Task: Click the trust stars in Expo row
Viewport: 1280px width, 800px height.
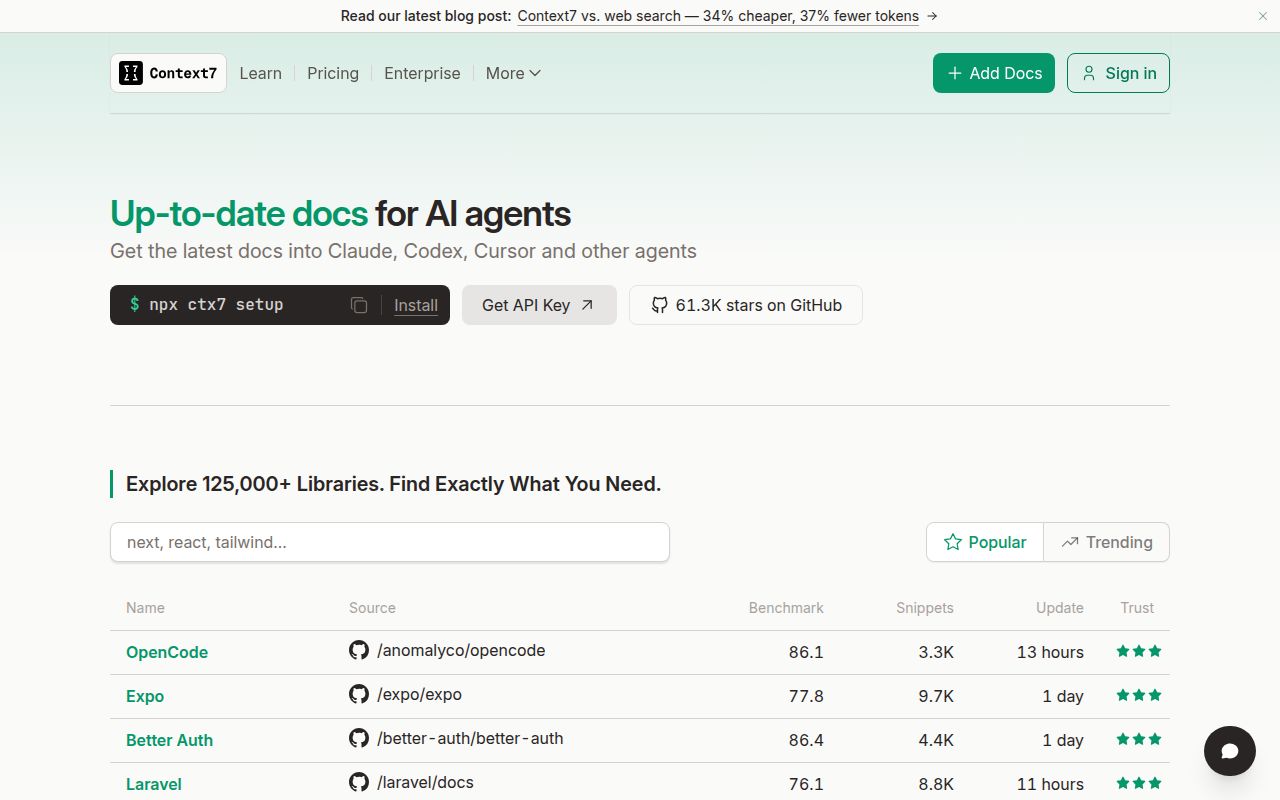Action: (1139, 695)
